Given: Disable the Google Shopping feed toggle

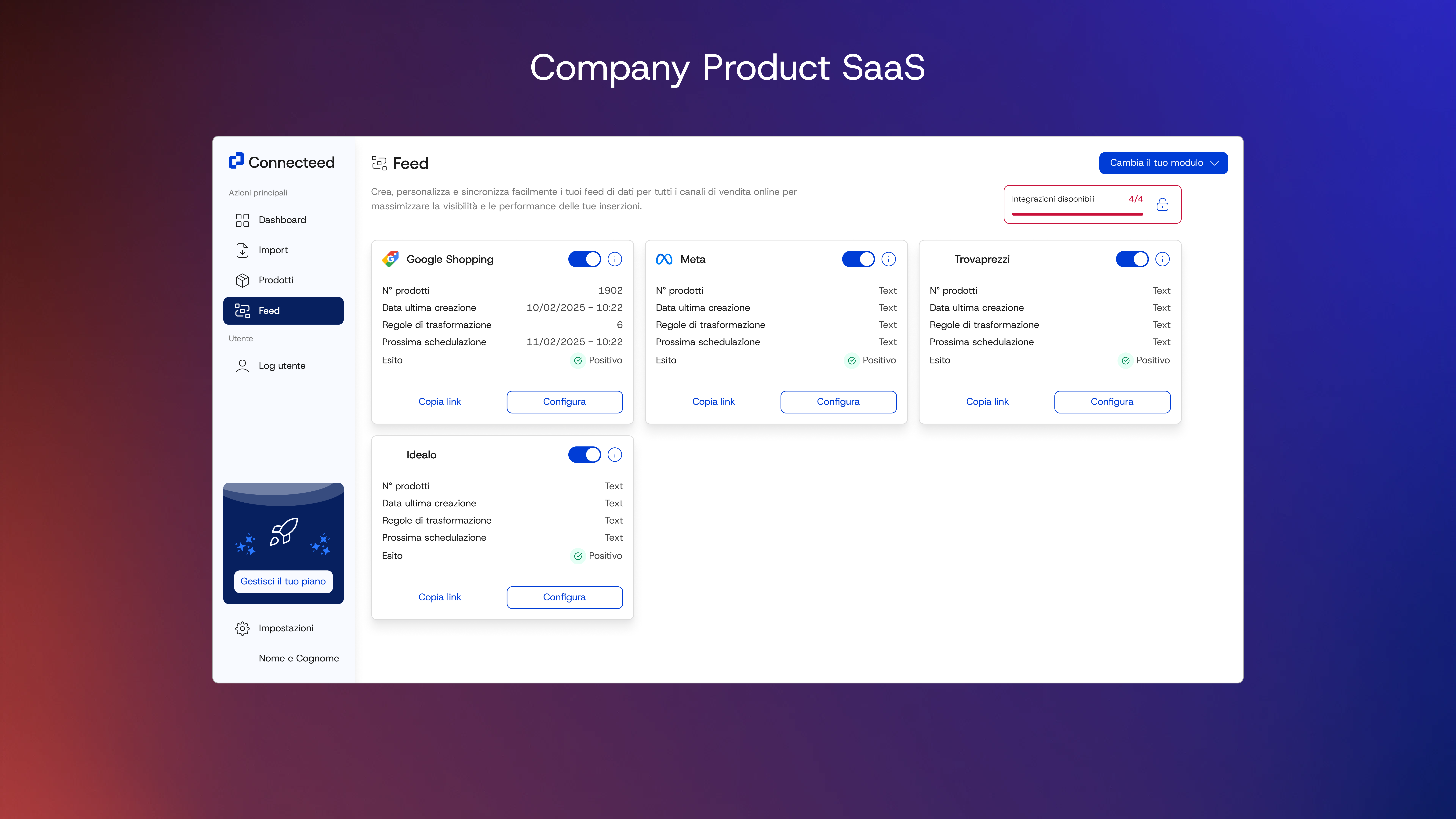Looking at the screenshot, I should [584, 259].
